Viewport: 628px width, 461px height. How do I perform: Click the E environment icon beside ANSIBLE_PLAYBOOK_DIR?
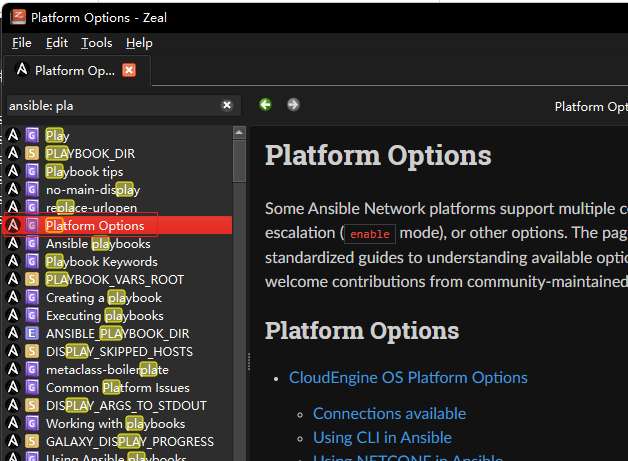point(32,334)
